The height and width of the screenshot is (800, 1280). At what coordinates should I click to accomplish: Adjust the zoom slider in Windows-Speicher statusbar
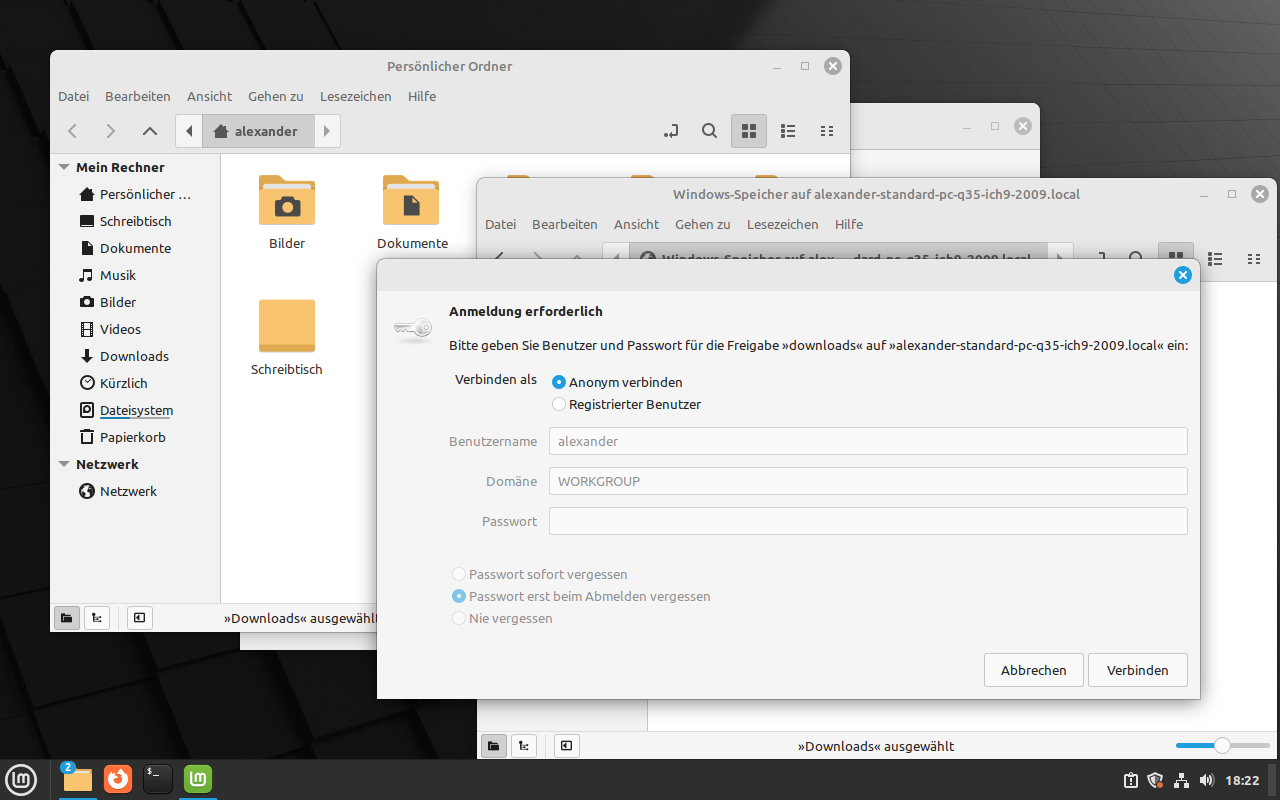tap(1221, 745)
